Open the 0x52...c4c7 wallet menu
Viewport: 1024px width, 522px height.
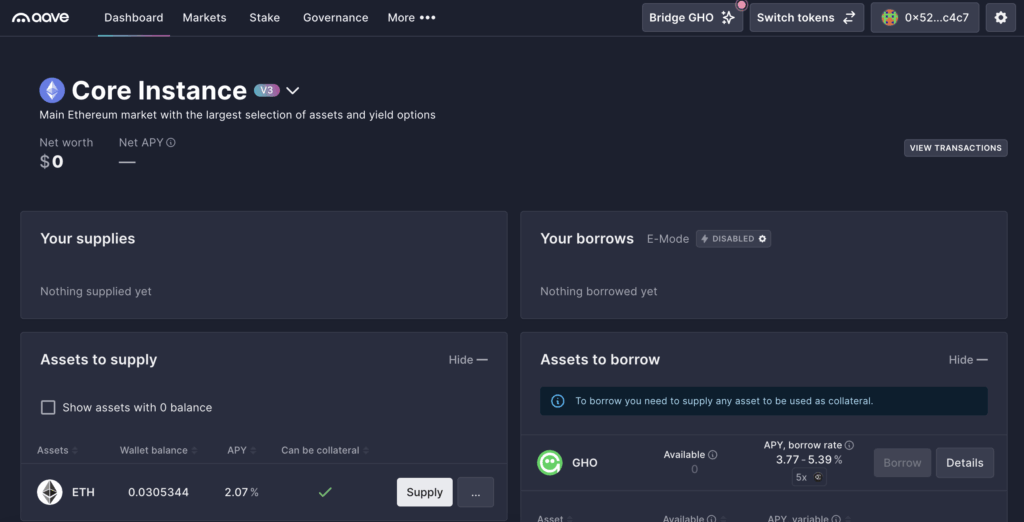point(925,18)
